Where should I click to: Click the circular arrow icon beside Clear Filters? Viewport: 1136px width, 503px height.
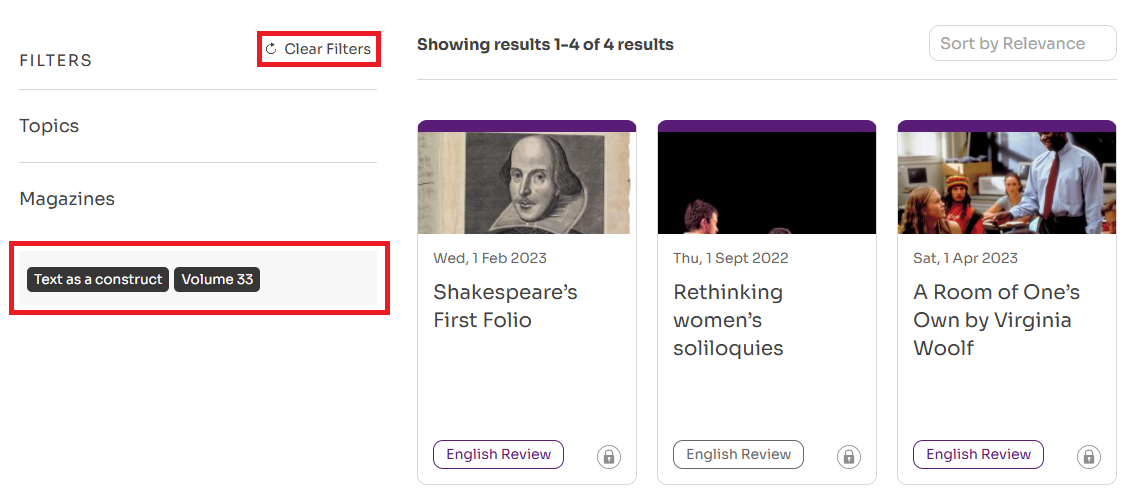(x=271, y=49)
